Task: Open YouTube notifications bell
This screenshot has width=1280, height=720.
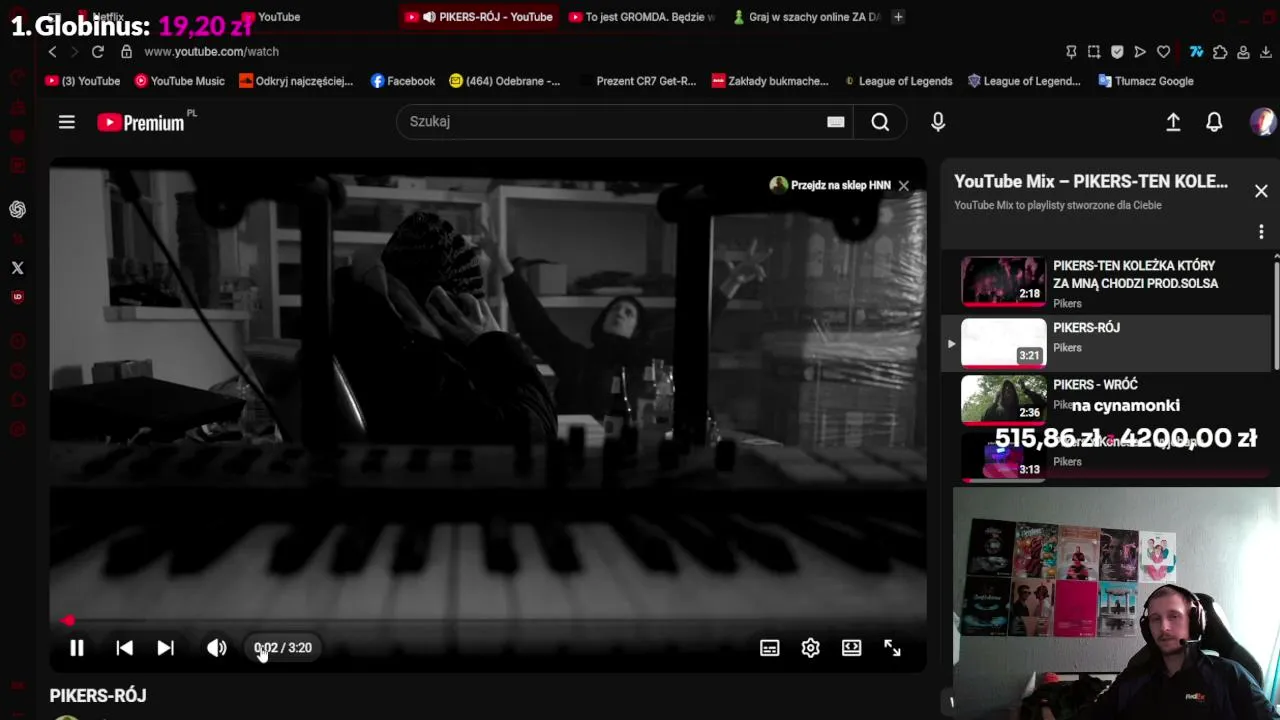Action: (1214, 122)
